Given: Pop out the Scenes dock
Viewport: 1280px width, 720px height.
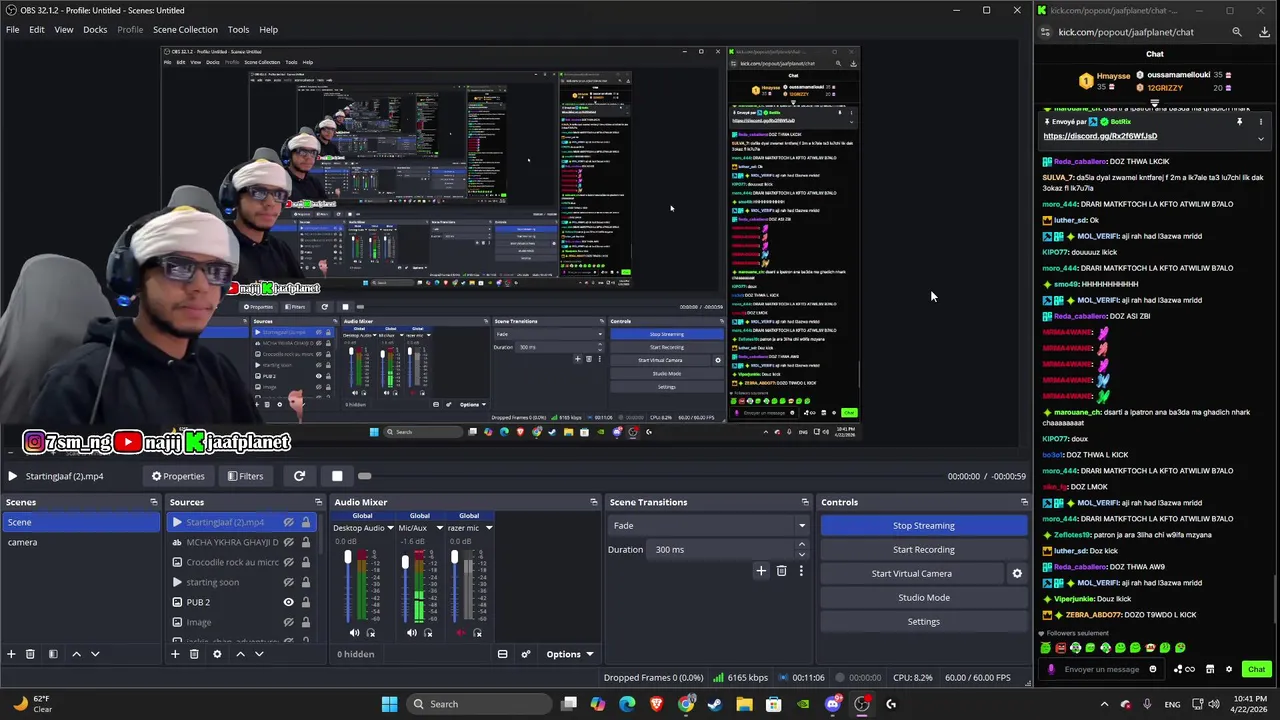Looking at the screenshot, I should [x=153, y=502].
